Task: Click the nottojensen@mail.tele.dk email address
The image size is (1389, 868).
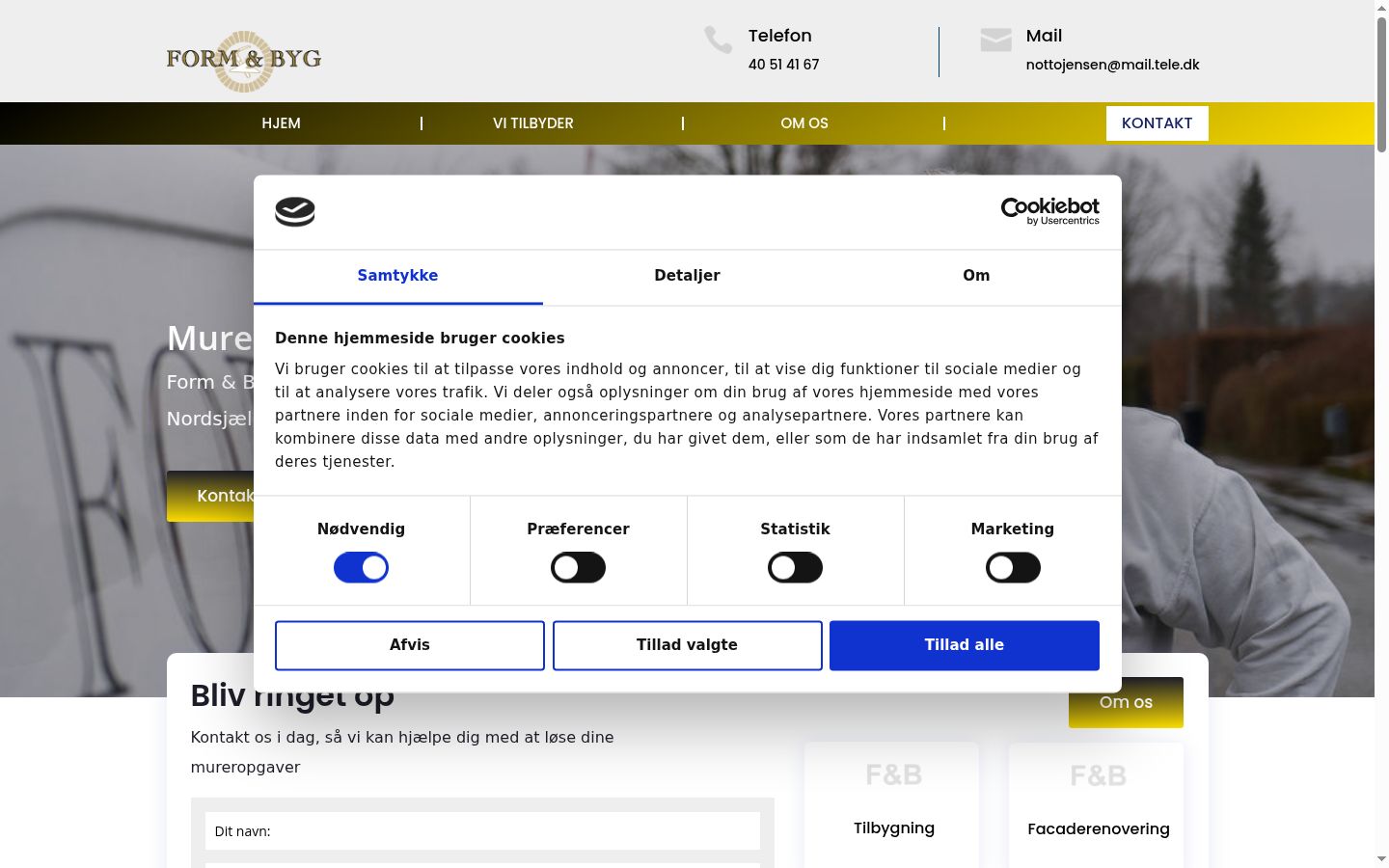Action: point(1113,65)
